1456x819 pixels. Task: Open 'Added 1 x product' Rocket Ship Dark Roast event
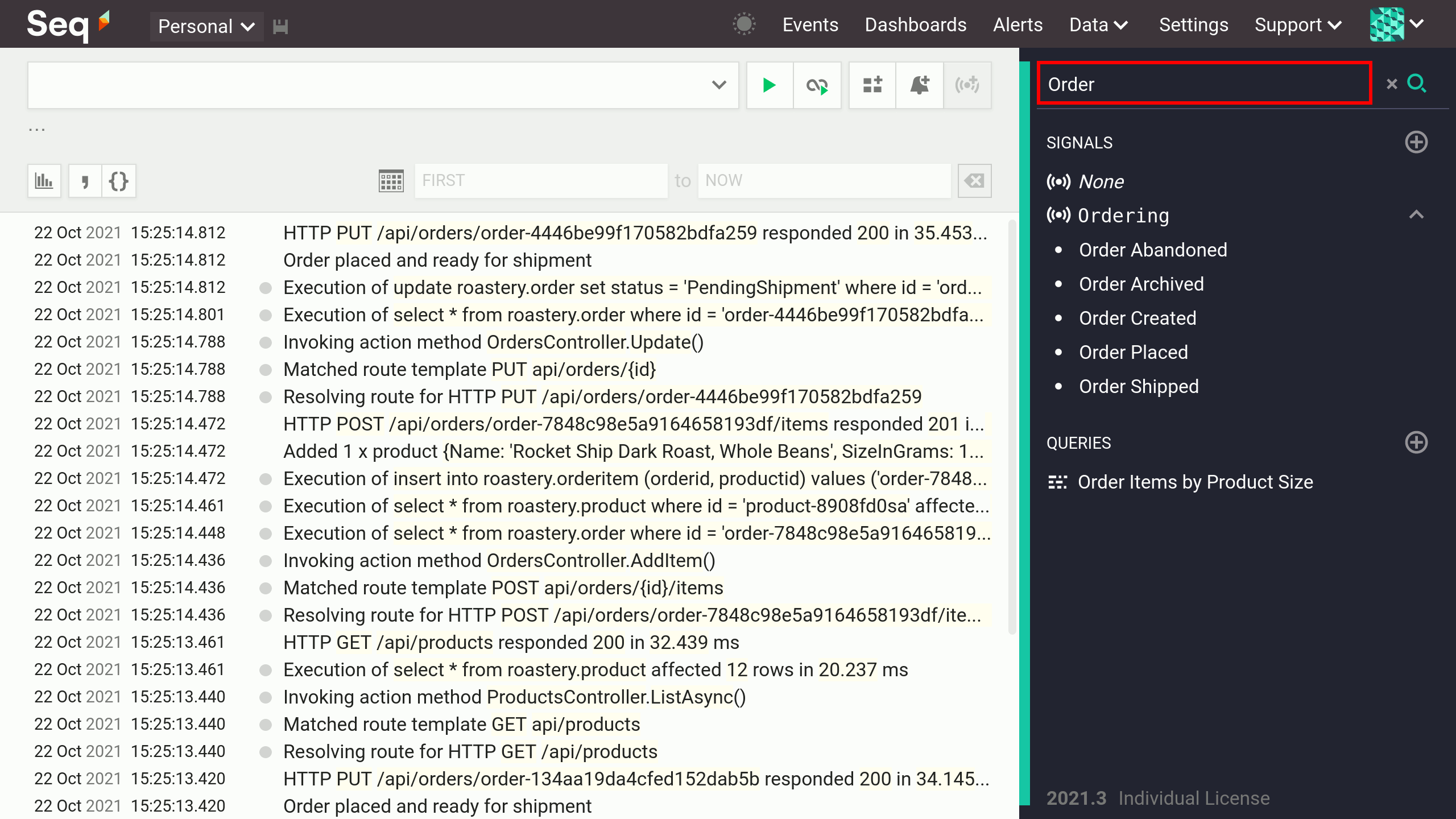pyautogui.click(x=634, y=451)
